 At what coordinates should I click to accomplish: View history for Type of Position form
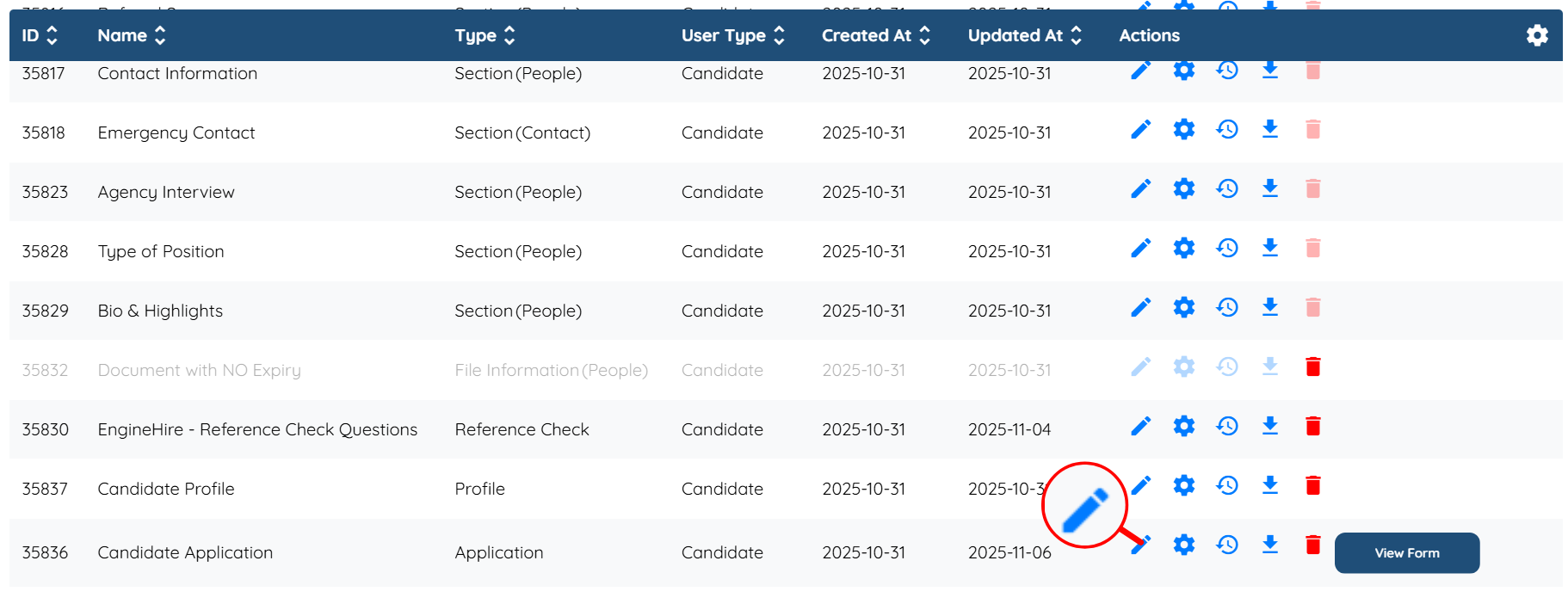pos(1227,248)
